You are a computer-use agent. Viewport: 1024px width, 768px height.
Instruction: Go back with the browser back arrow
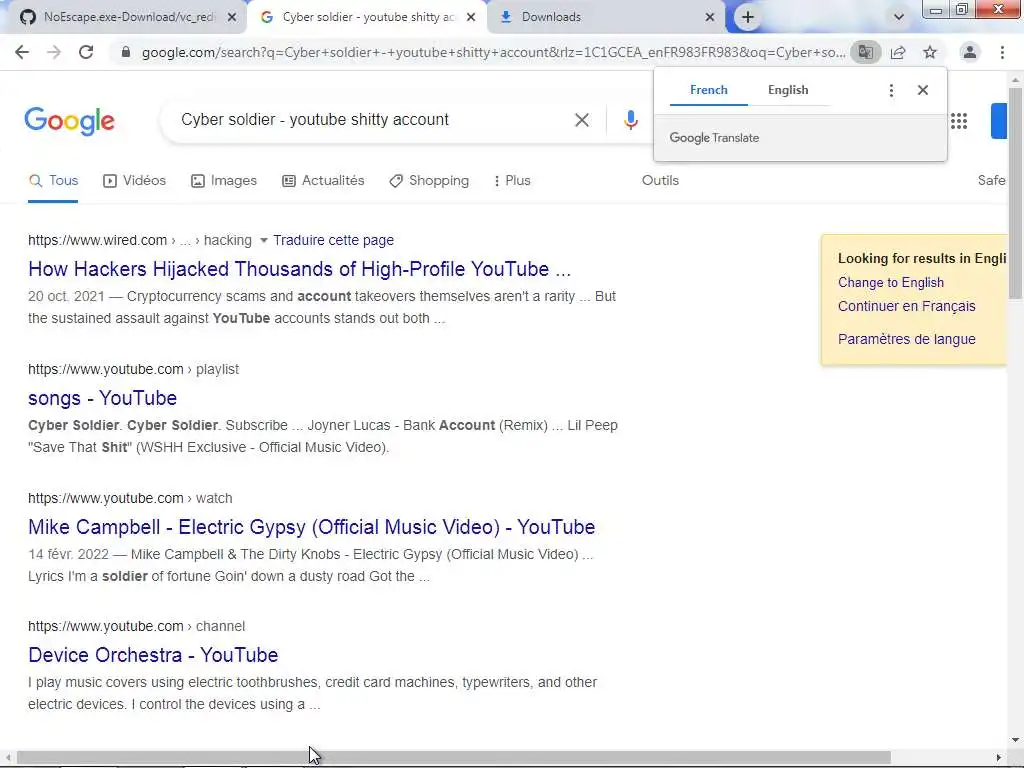pos(22,52)
